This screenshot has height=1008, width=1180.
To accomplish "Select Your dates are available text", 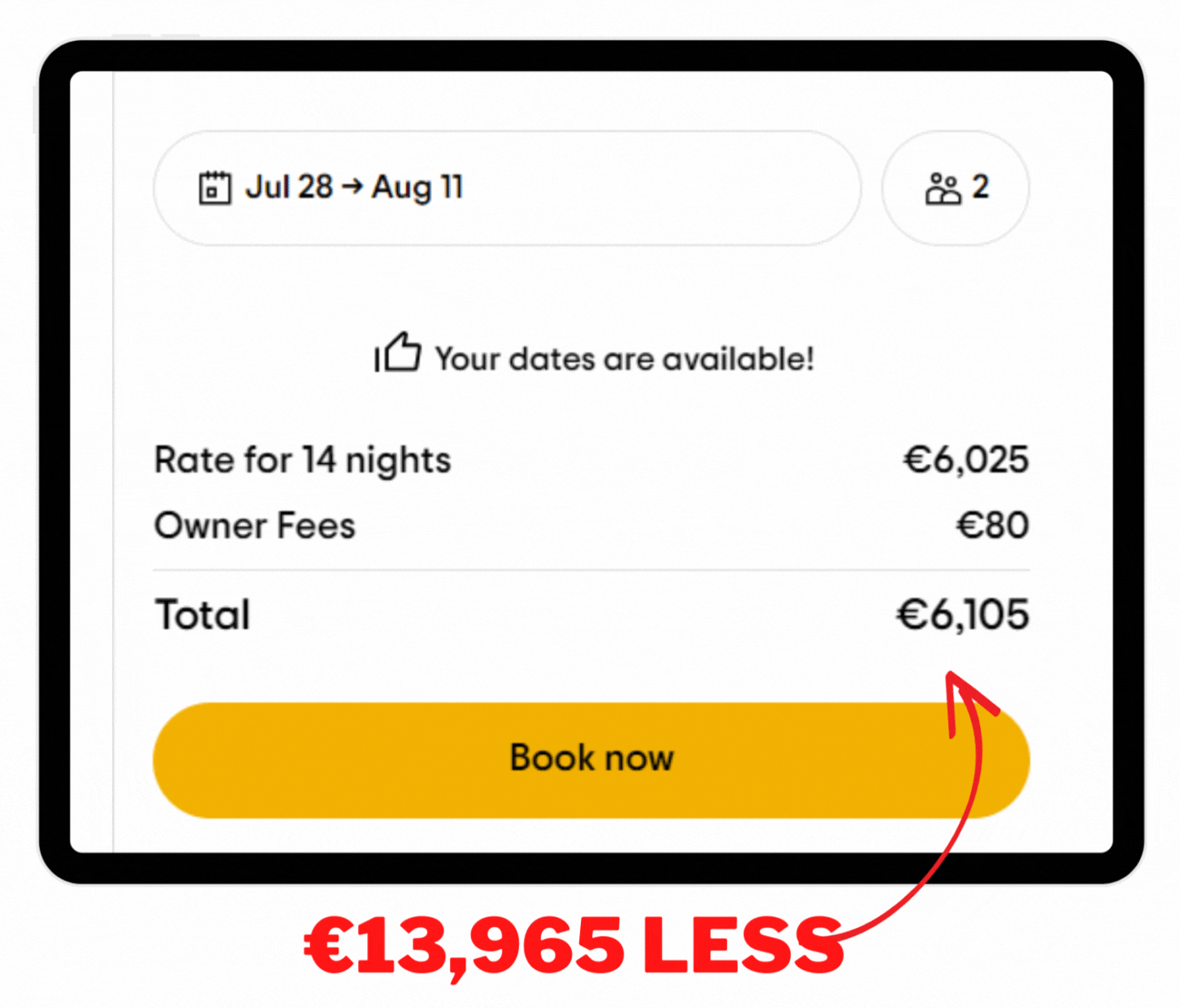I will [624, 358].
